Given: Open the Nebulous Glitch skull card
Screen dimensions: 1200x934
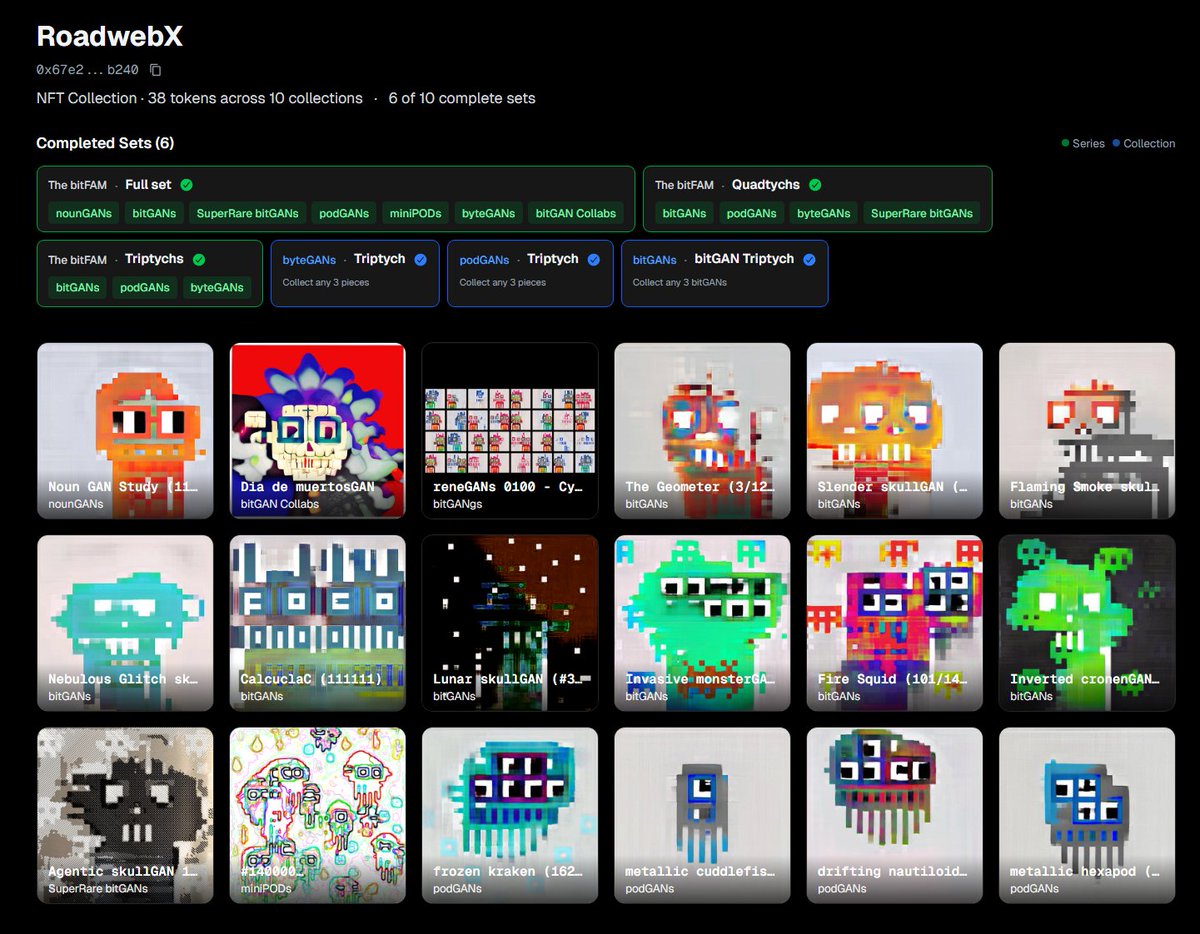Looking at the screenshot, I should pos(125,623).
